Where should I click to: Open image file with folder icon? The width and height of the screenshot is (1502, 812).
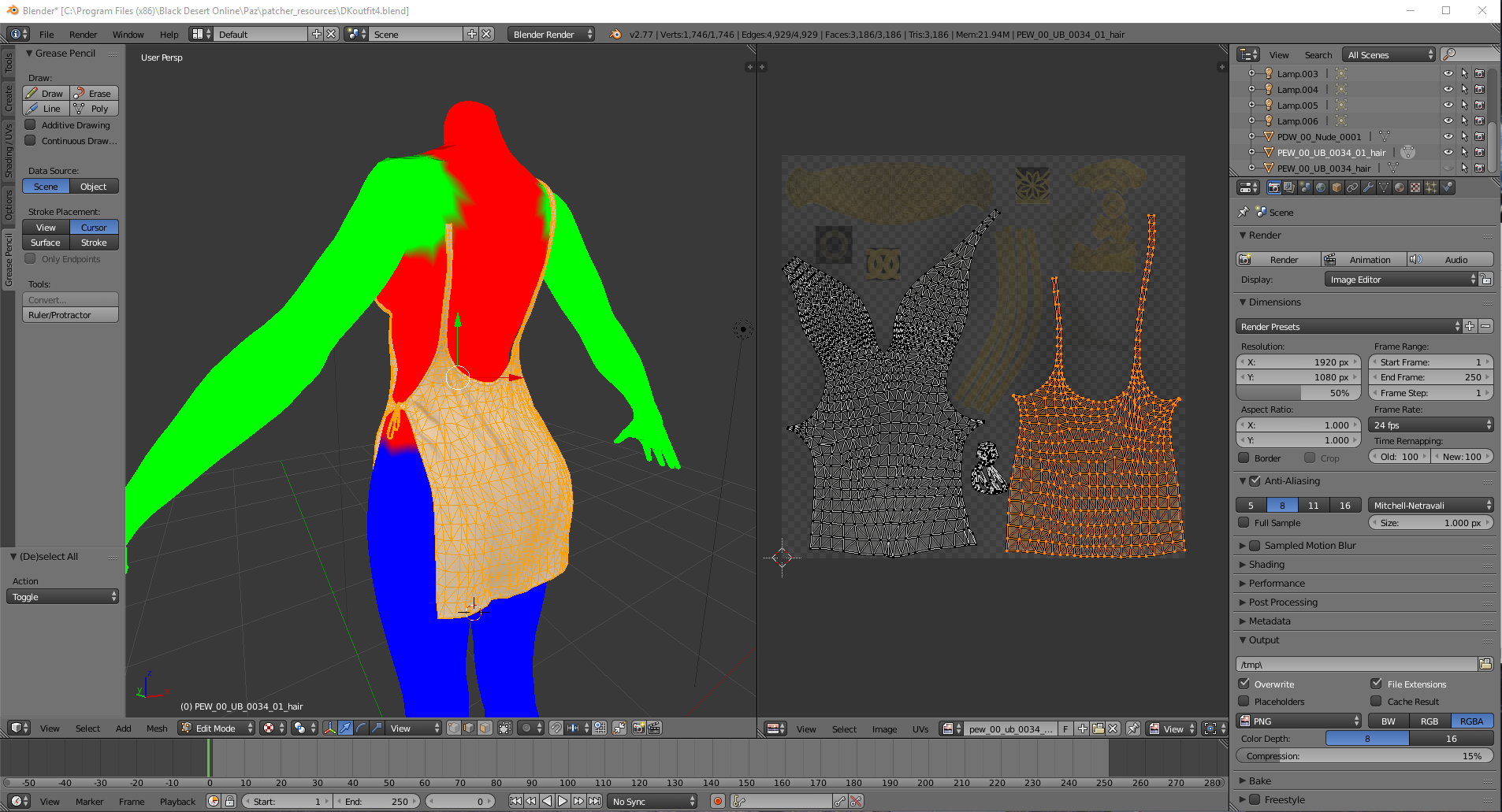point(1098,729)
